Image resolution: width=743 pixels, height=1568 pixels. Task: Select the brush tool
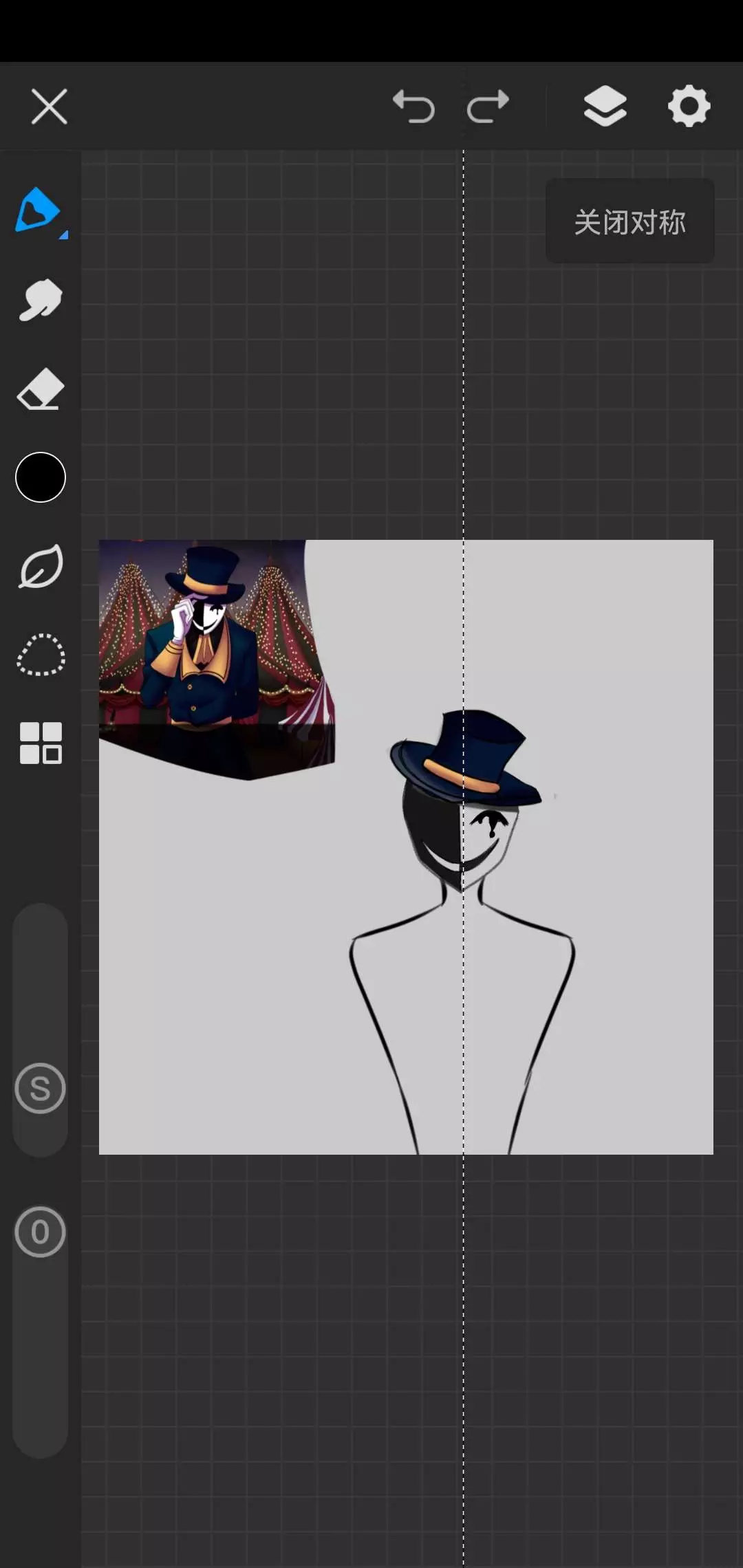(38, 210)
